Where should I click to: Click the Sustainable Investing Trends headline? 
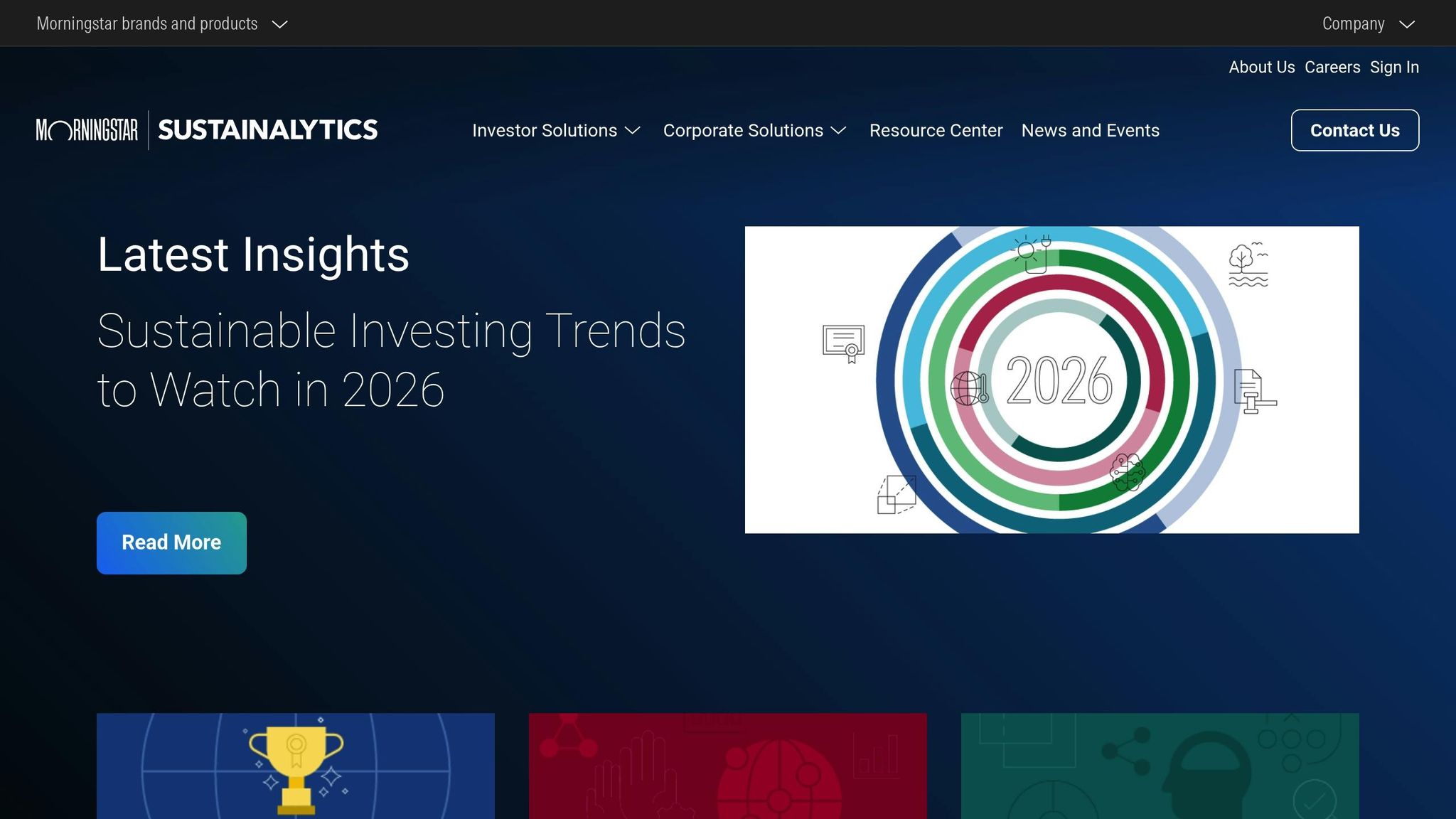click(391, 358)
